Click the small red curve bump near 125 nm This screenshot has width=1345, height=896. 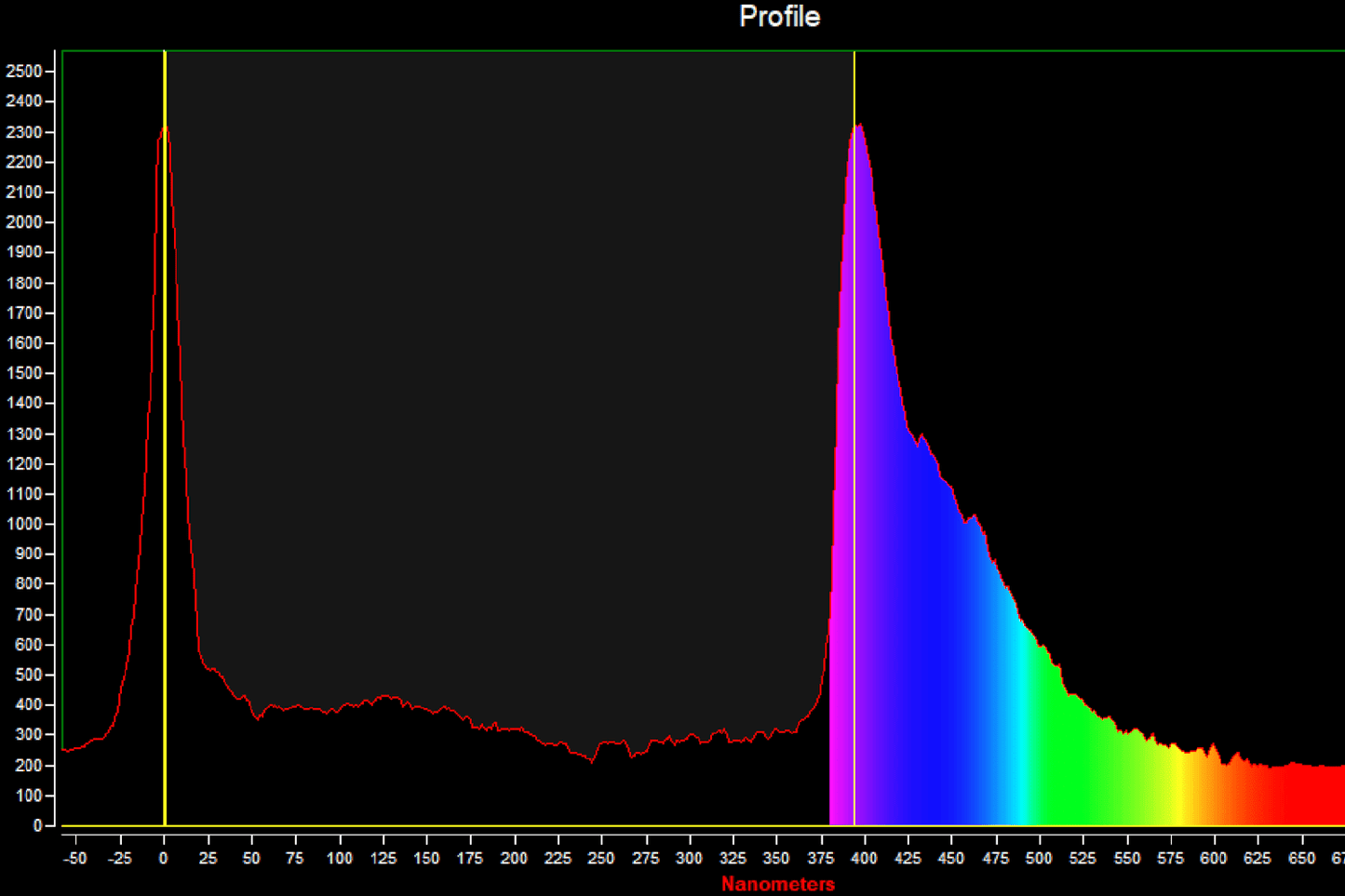pyautogui.click(x=386, y=696)
